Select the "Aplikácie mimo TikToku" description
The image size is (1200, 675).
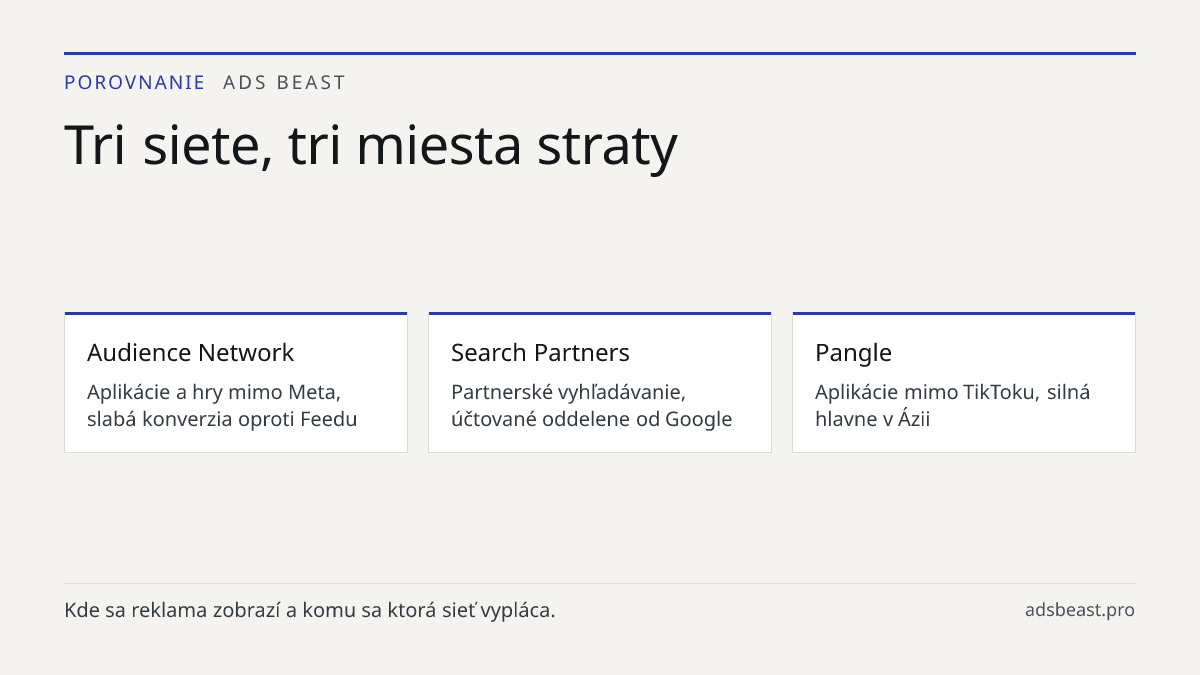(x=953, y=405)
